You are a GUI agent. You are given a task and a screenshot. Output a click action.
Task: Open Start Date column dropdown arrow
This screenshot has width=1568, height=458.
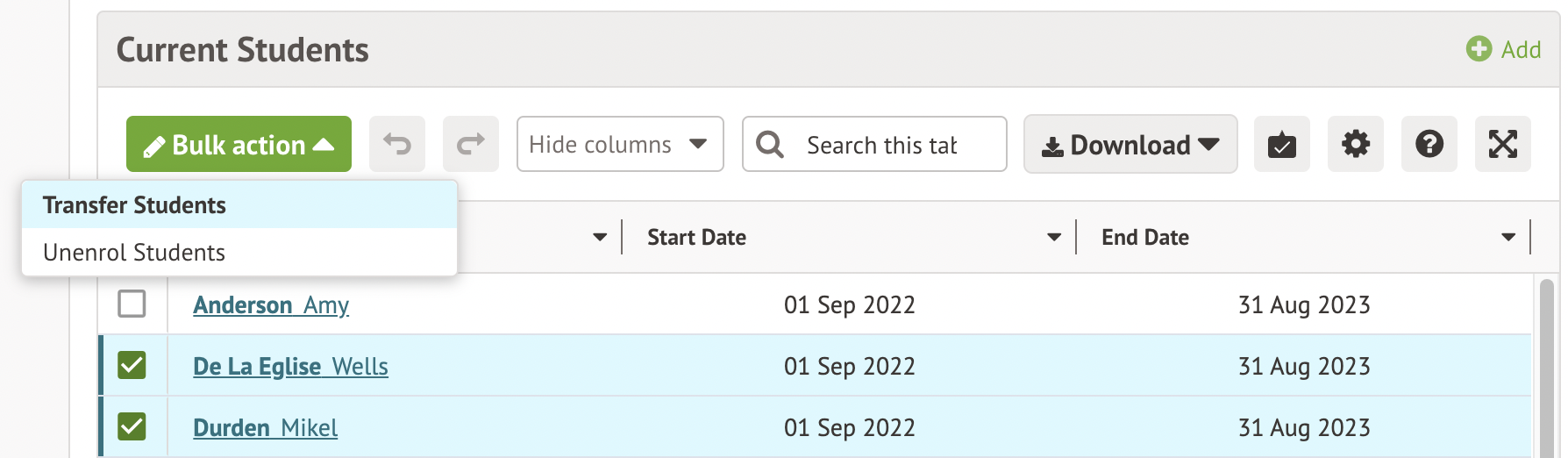pos(1054,238)
